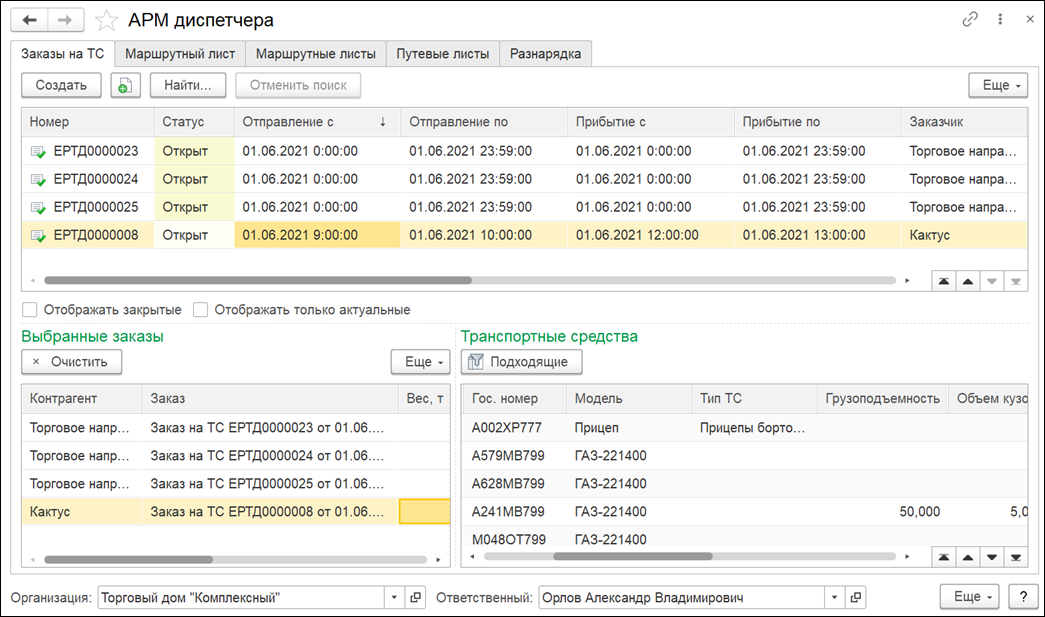Open the Еще menu above orders table
The height and width of the screenshot is (617, 1045).
(997, 85)
